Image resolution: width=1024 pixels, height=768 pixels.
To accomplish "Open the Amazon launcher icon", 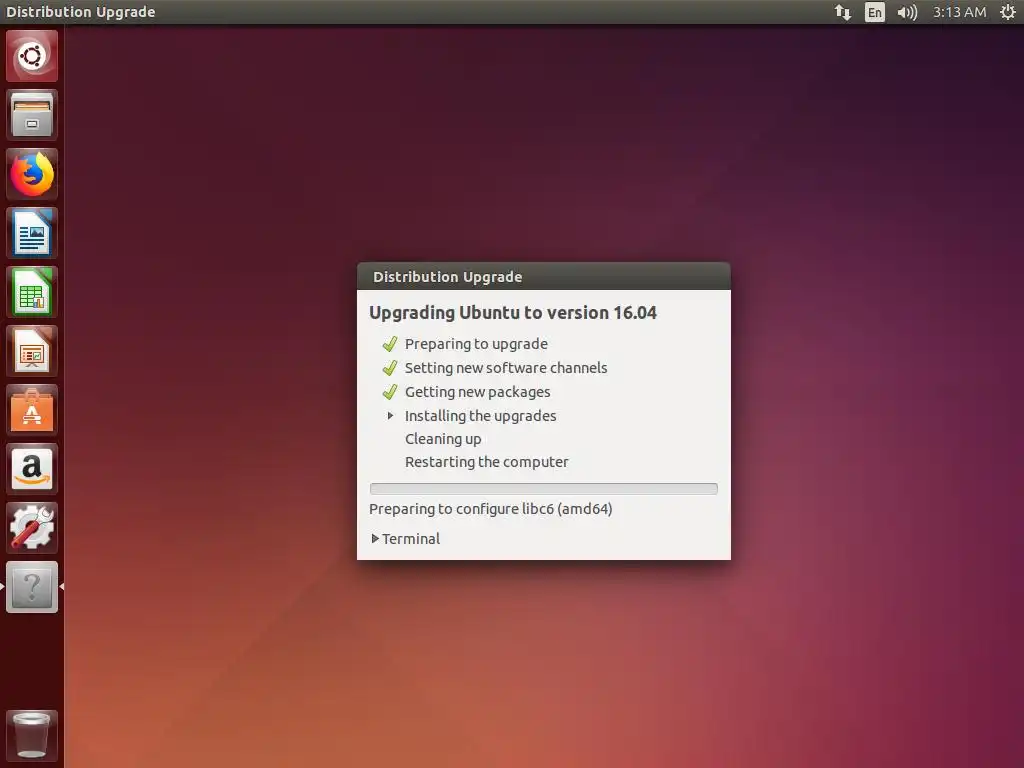I will (32, 469).
